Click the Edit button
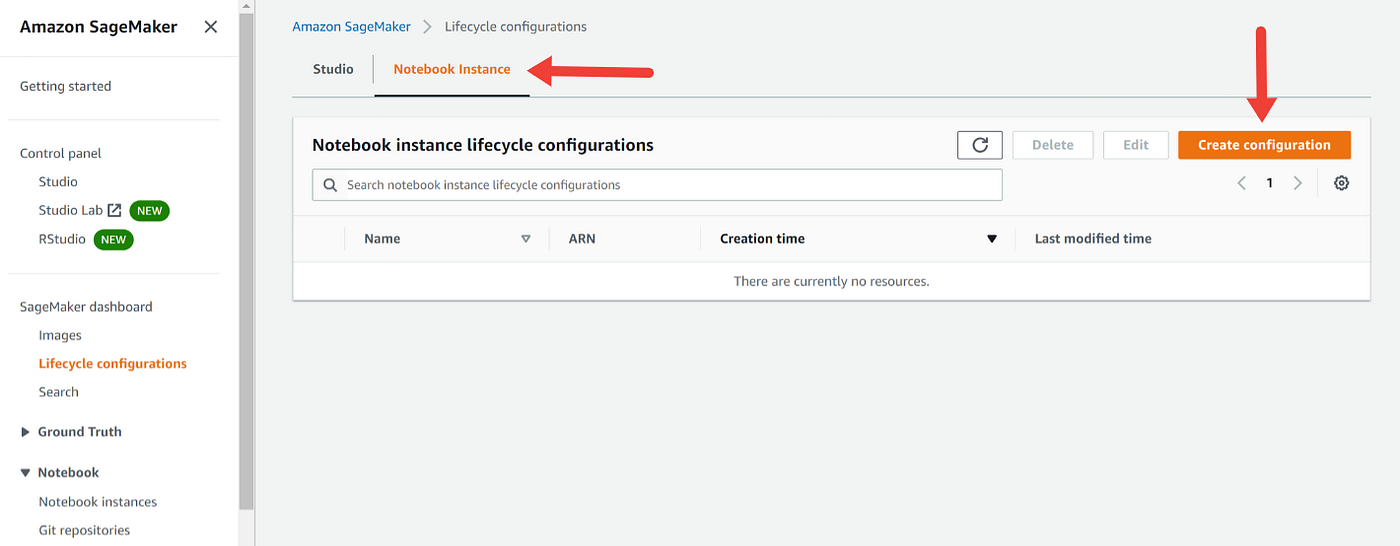1400x546 pixels. coord(1136,145)
